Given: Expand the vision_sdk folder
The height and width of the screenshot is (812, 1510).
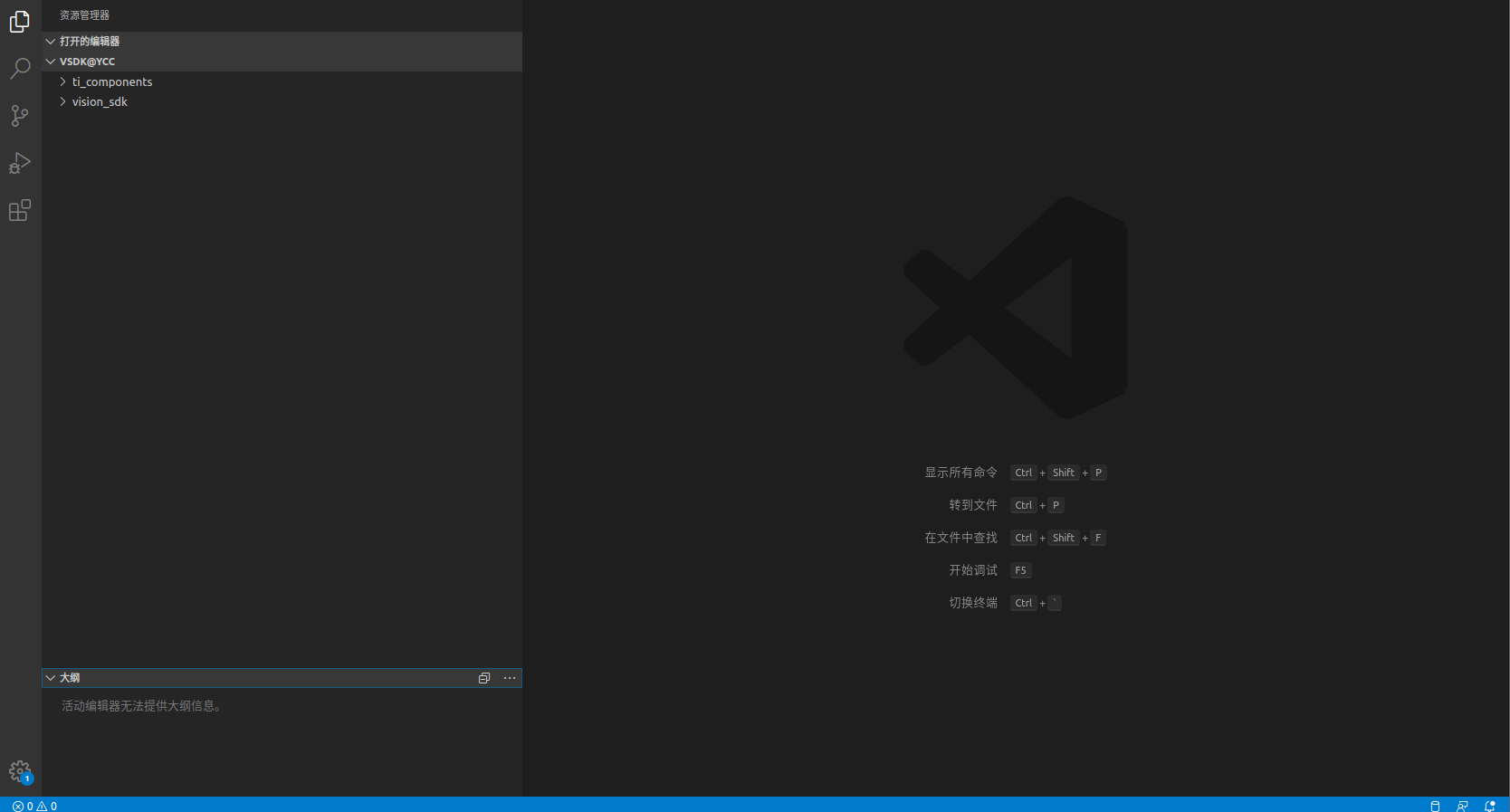Looking at the screenshot, I should pos(282,101).
